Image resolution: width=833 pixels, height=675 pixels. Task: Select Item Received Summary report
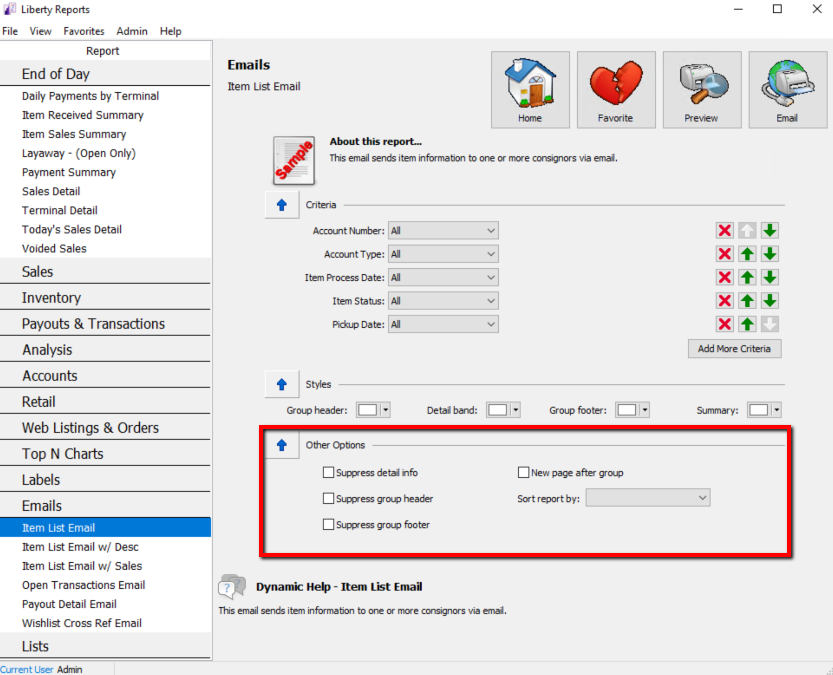(x=83, y=115)
